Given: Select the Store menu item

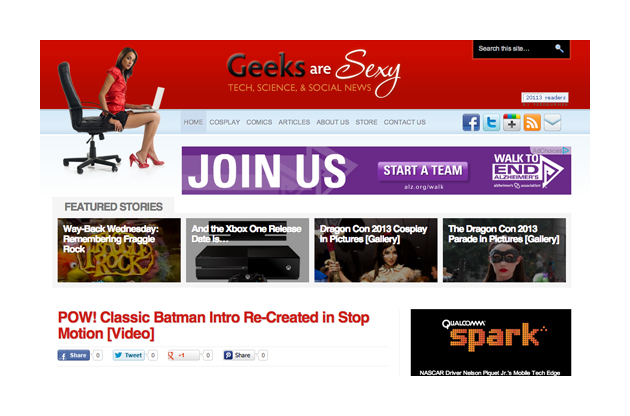Looking at the screenshot, I should (366, 122).
